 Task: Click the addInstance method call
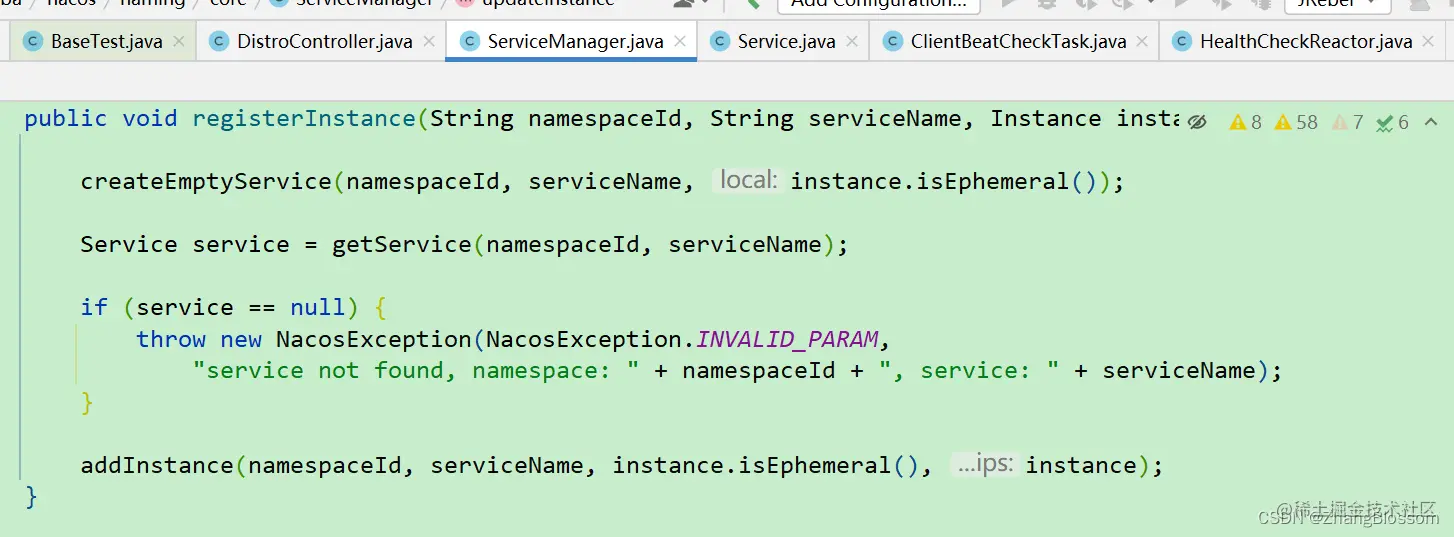157,465
